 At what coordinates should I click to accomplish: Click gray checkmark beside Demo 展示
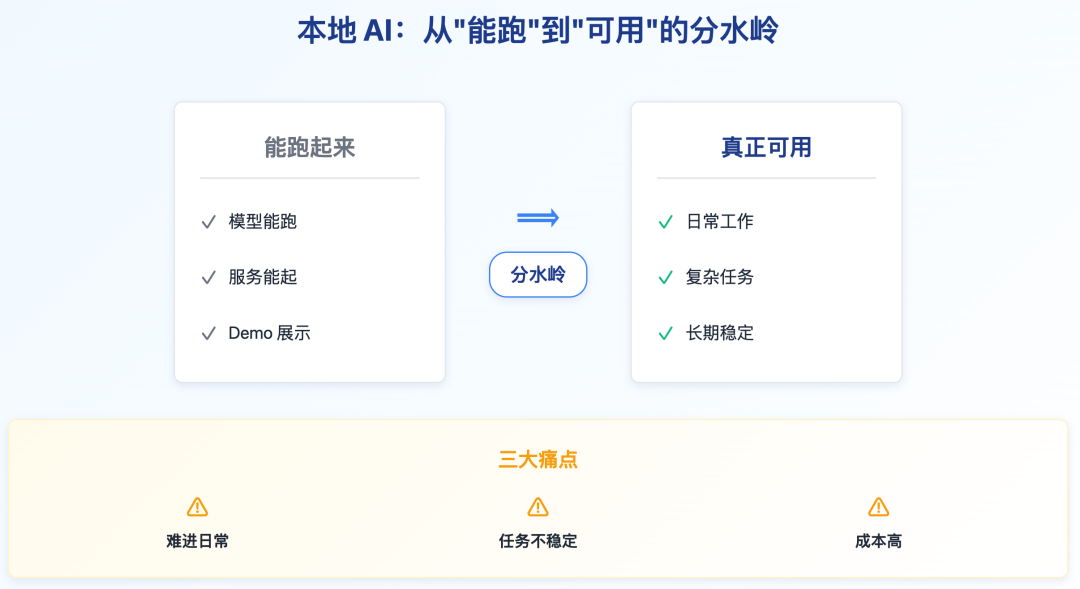pyautogui.click(x=209, y=333)
